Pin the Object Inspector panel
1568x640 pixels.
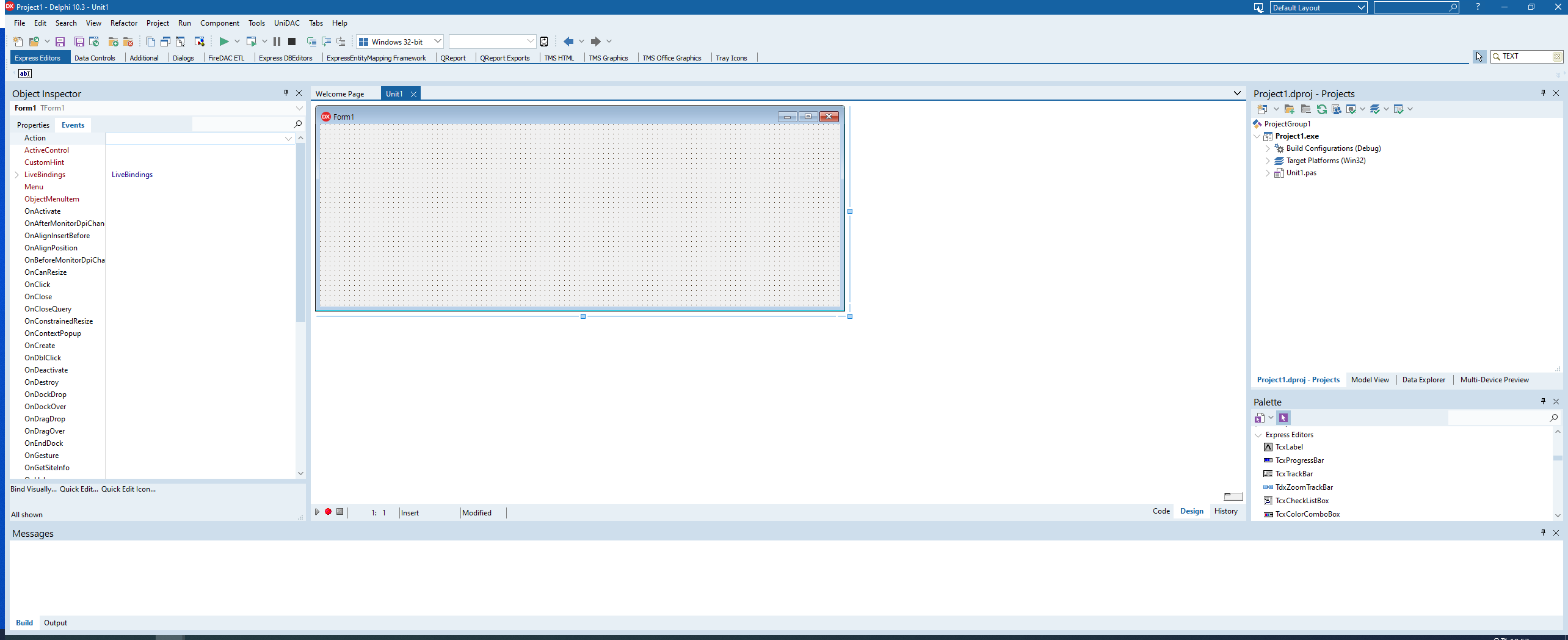pyautogui.click(x=286, y=93)
